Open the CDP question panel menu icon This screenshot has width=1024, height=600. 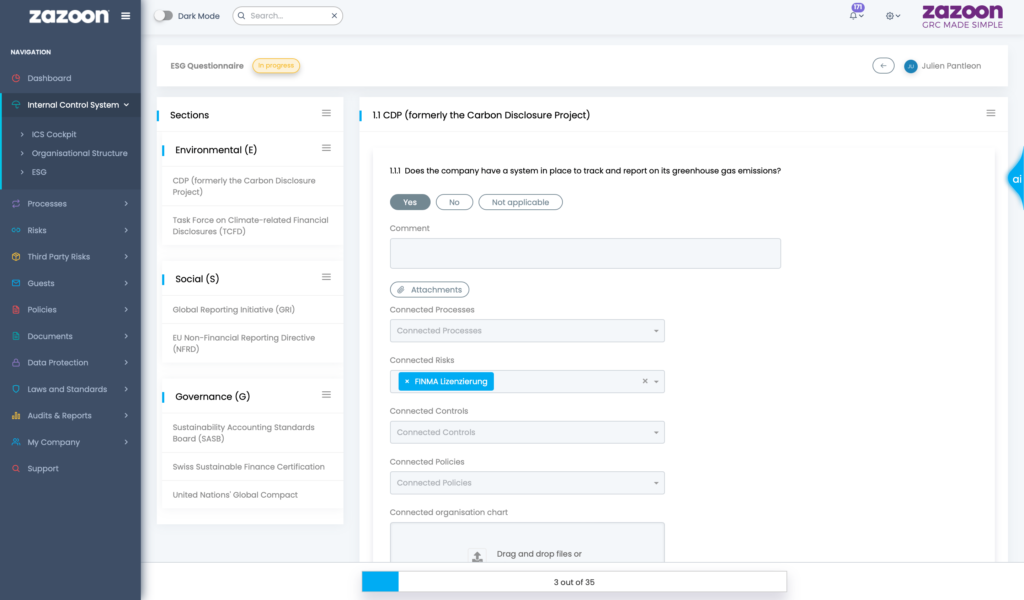[991, 114]
